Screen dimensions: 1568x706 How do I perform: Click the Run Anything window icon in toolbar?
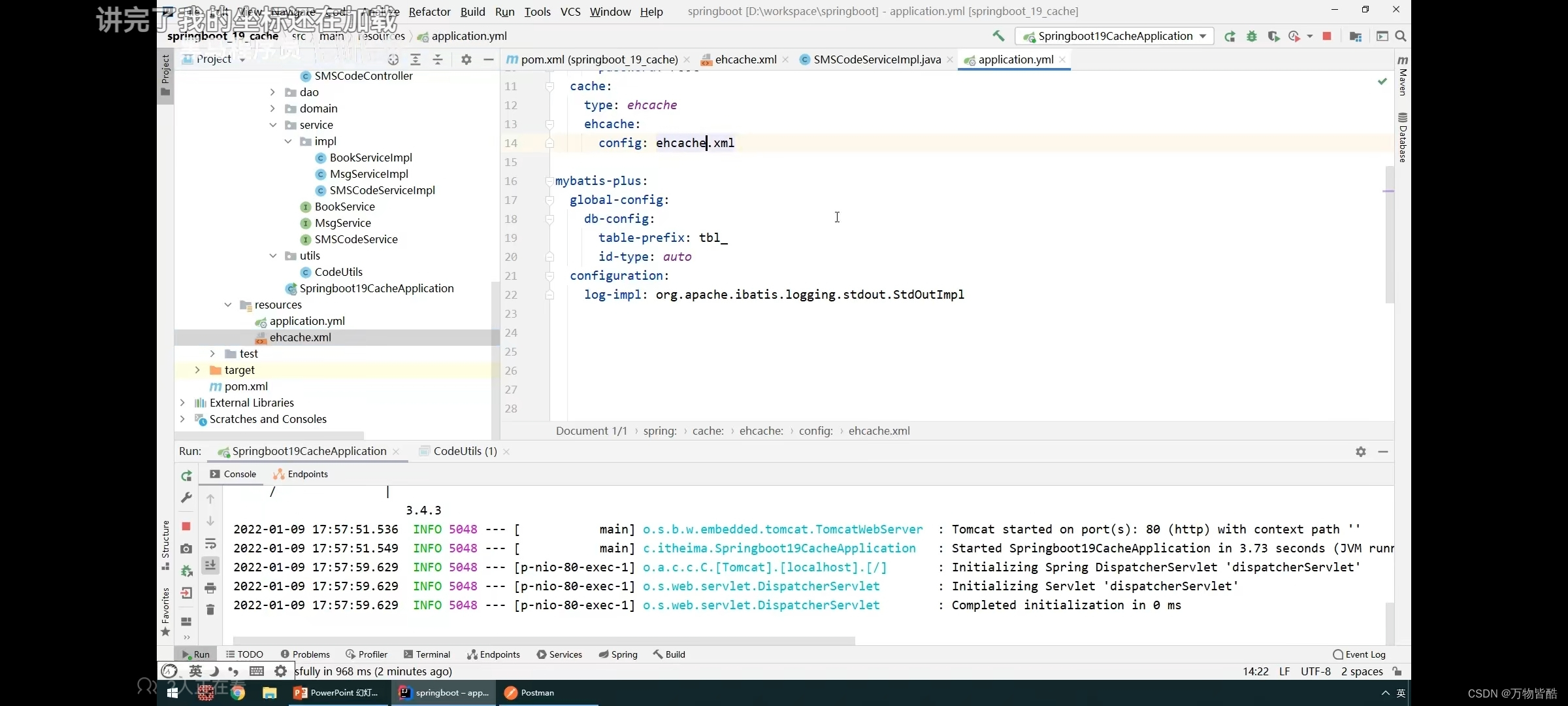(x=1382, y=36)
